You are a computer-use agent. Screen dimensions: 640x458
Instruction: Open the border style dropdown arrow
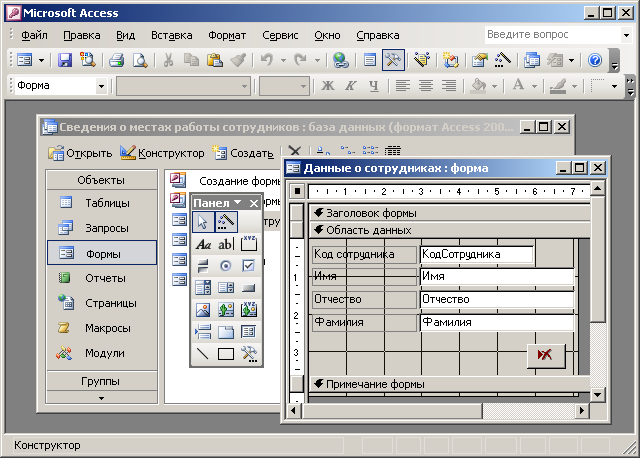[x=614, y=86]
